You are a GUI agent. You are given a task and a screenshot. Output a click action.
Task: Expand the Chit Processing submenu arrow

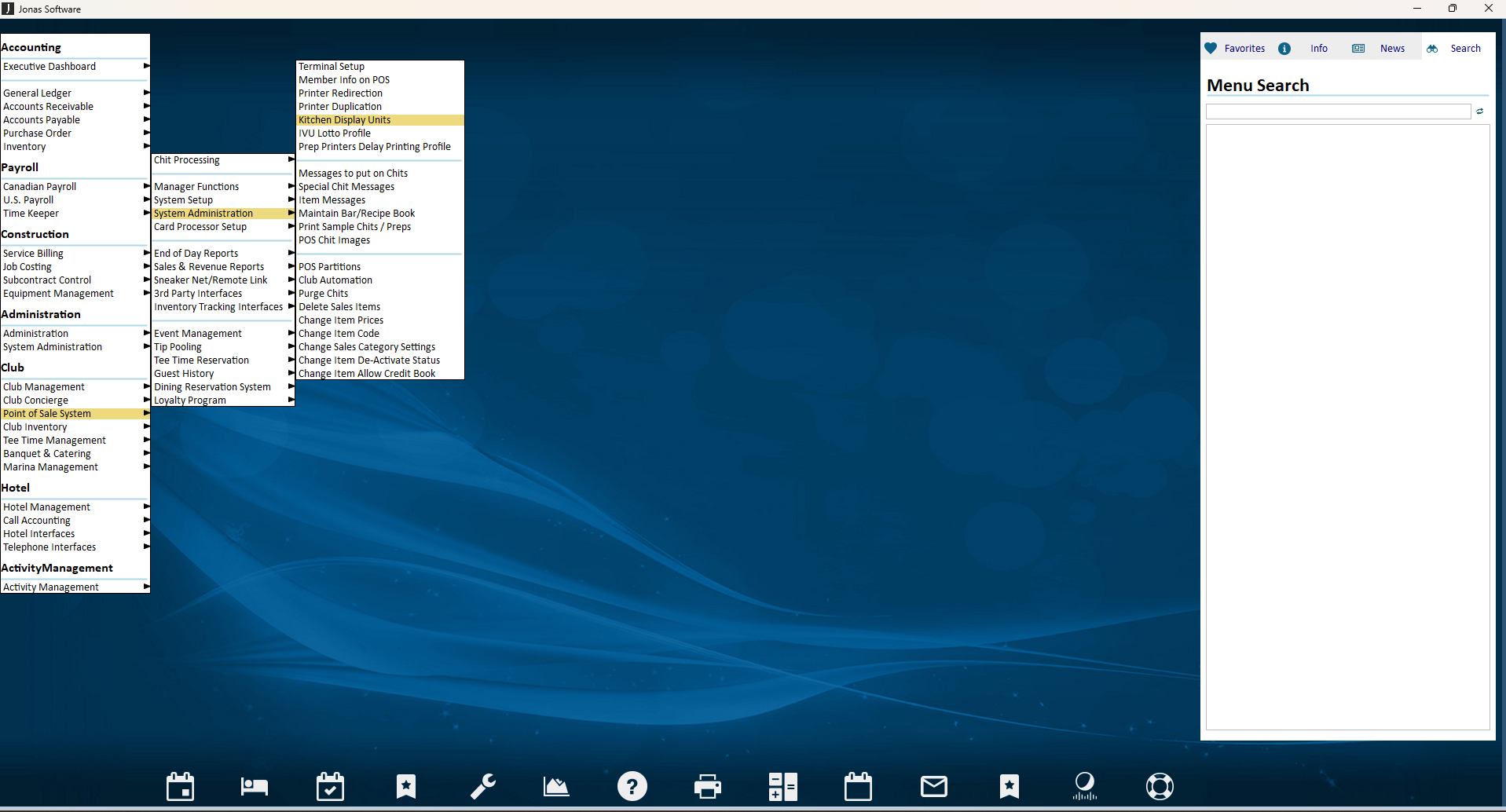(291, 159)
